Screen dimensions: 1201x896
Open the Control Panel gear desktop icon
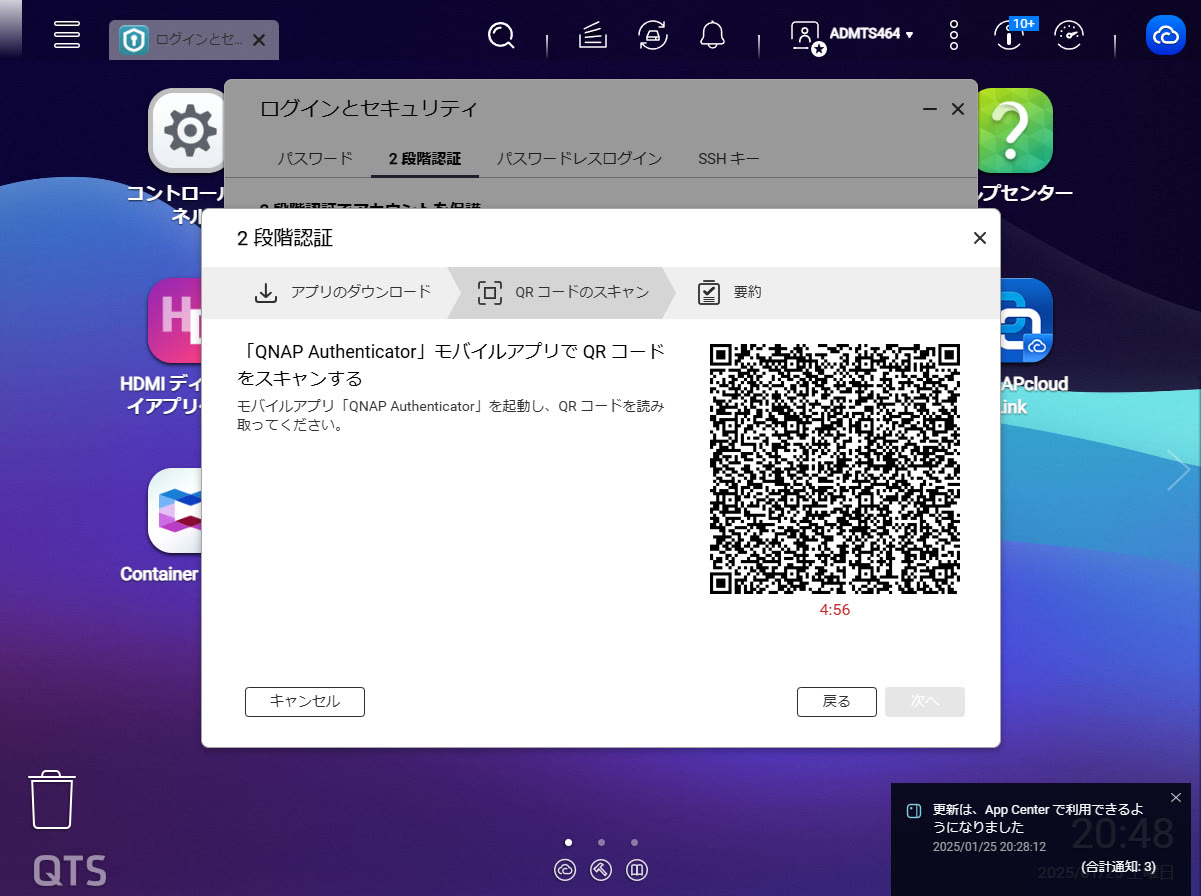[x=190, y=130]
